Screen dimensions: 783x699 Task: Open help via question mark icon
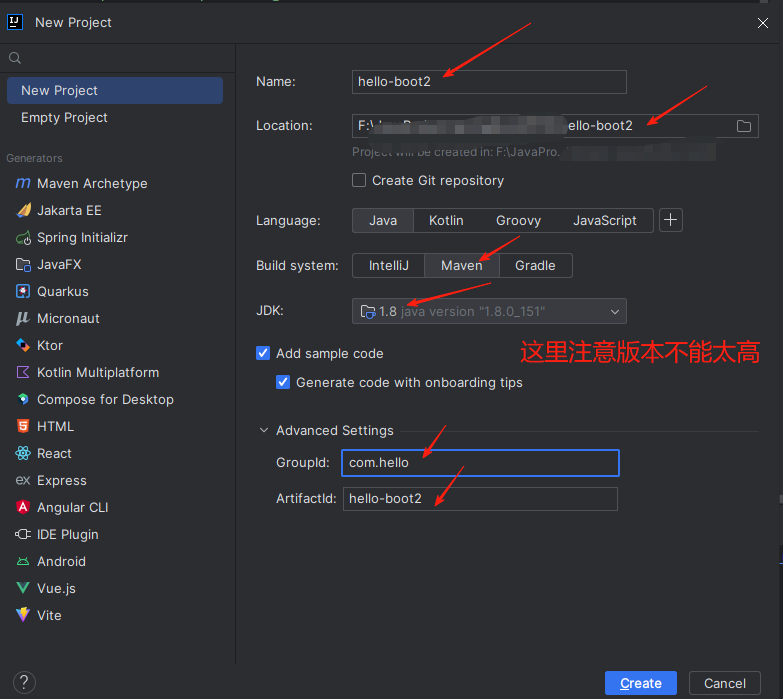24,682
